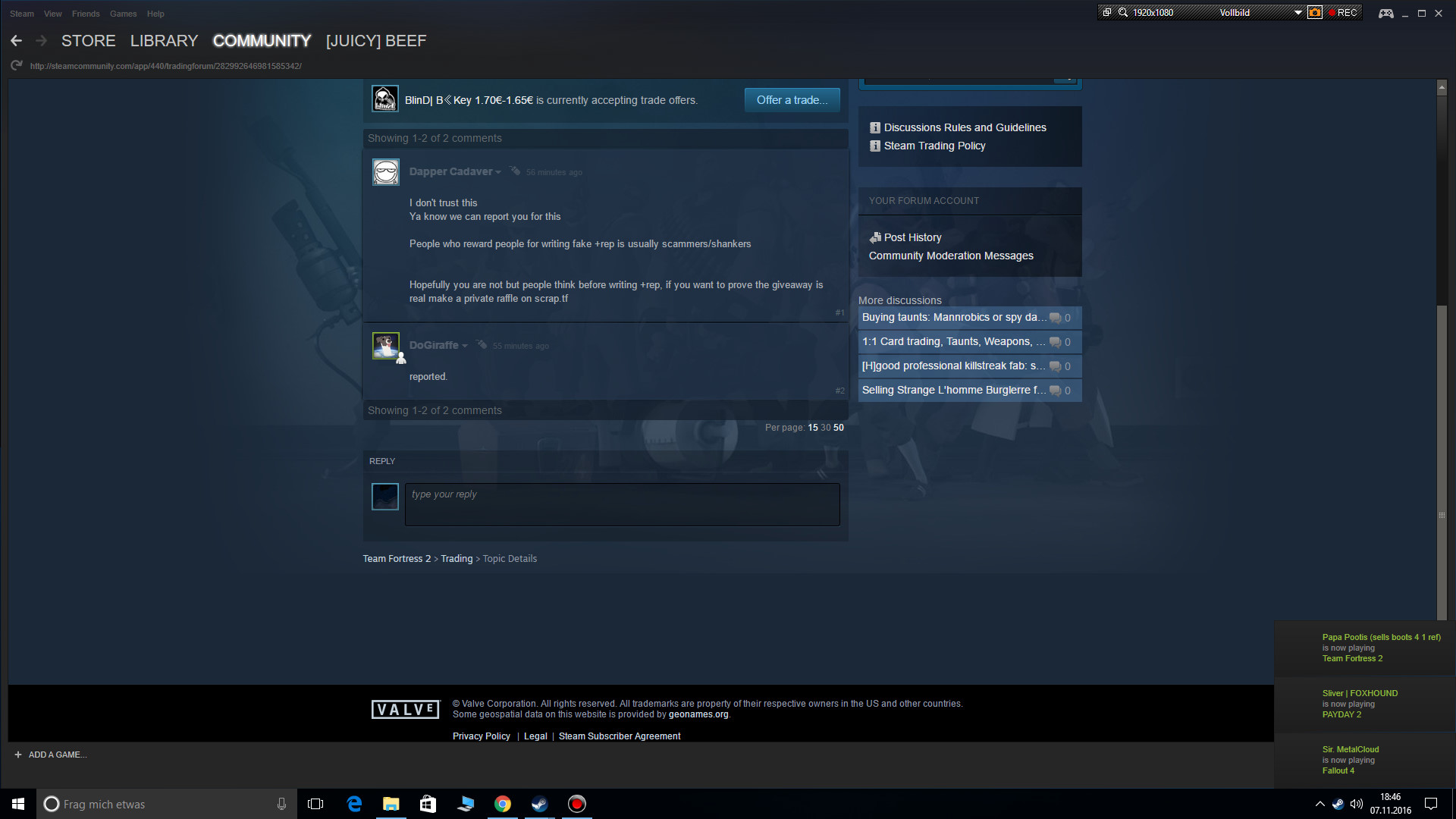Click the recording camera icon in top bar
1456x819 pixels.
pos(1315,13)
